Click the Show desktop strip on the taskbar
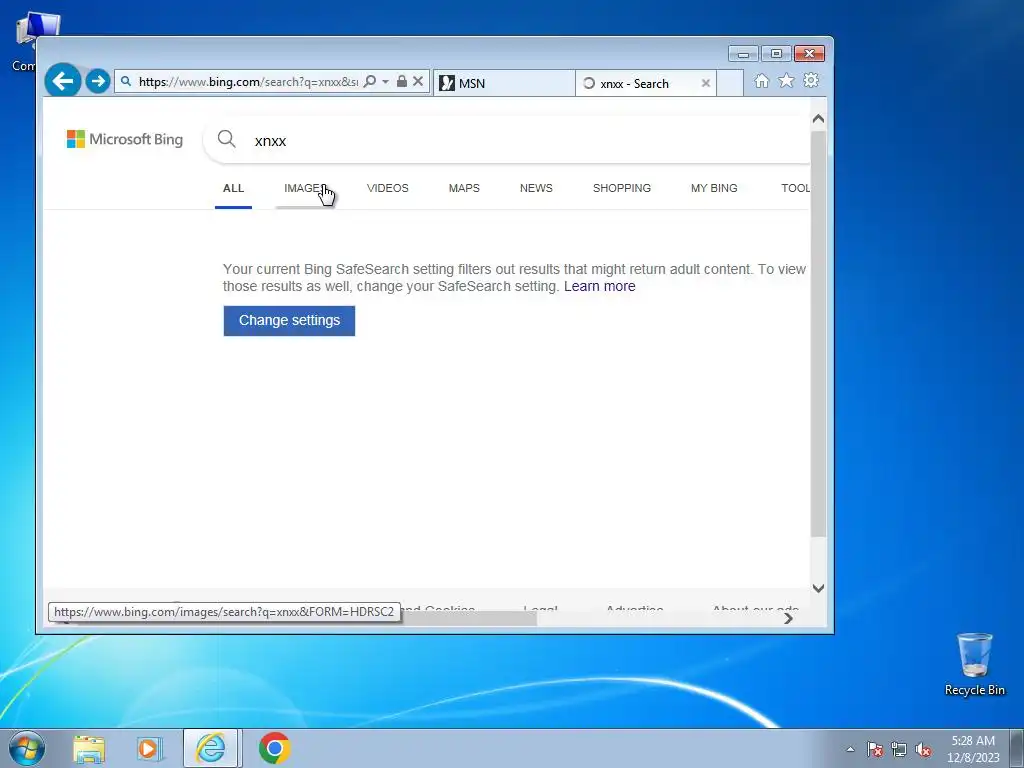The width and height of the screenshot is (1024, 768). pyautogui.click(x=1017, y=748)
